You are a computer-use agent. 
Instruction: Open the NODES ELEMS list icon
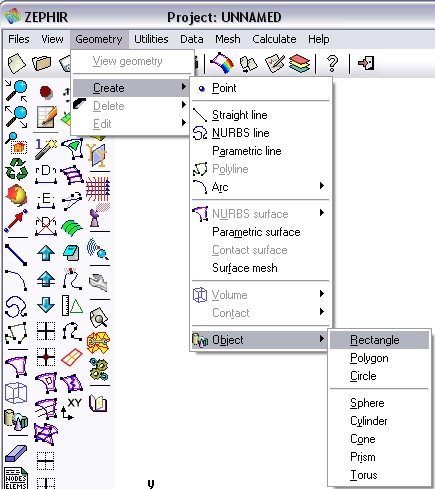pos(16,478)
